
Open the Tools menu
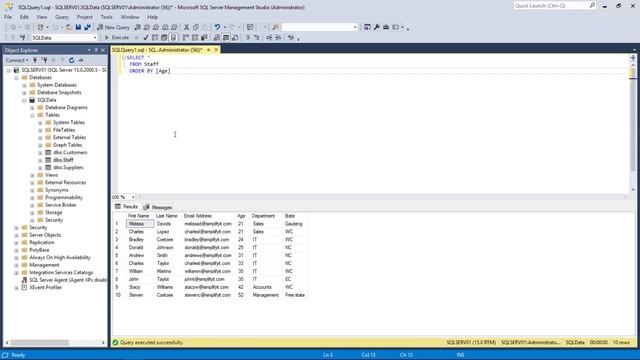(x=106, y=17)
